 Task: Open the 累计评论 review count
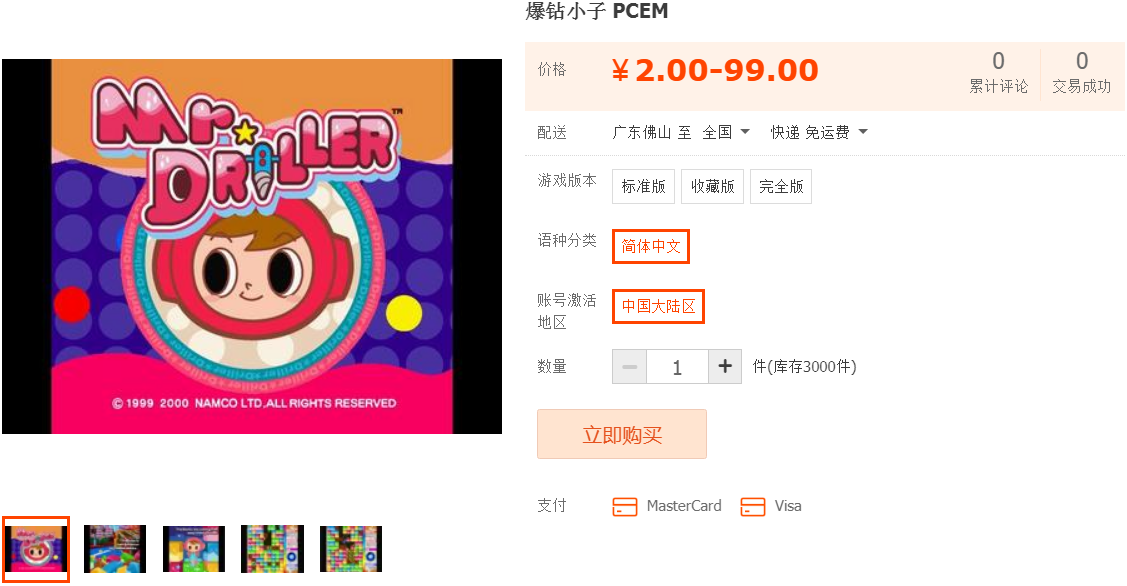998,73
